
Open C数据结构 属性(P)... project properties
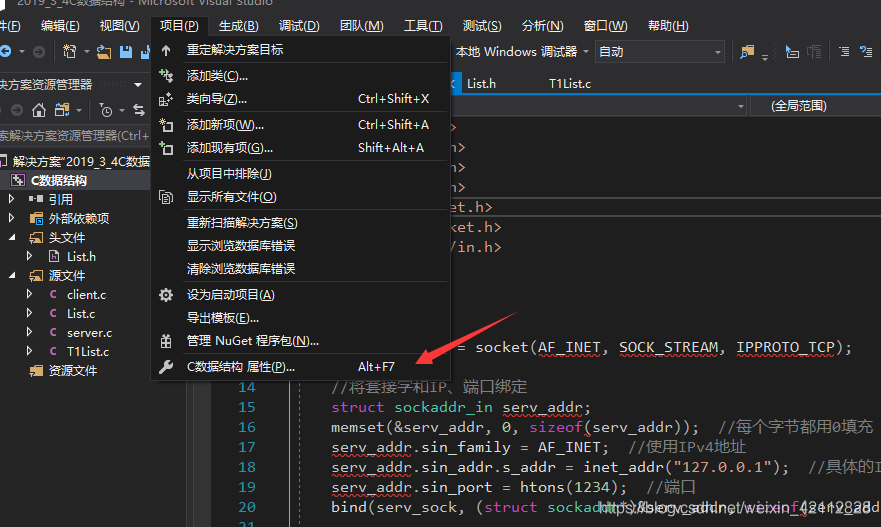pos(301,366)
